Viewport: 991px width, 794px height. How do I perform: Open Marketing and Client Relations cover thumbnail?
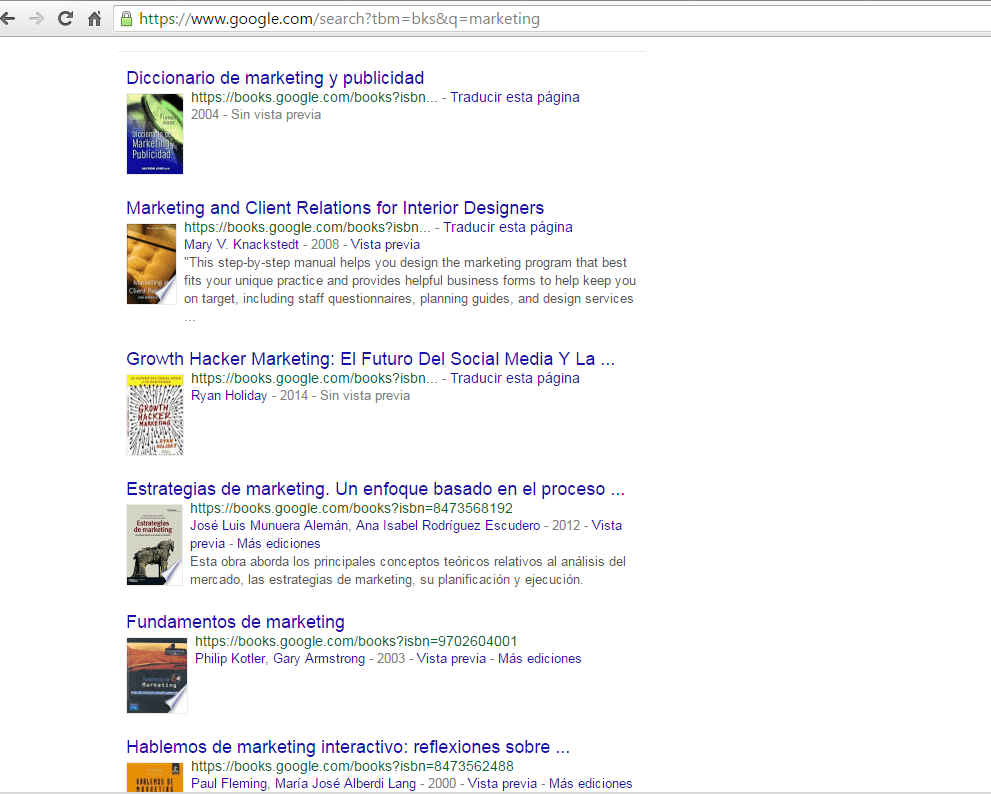pos(151,264)
